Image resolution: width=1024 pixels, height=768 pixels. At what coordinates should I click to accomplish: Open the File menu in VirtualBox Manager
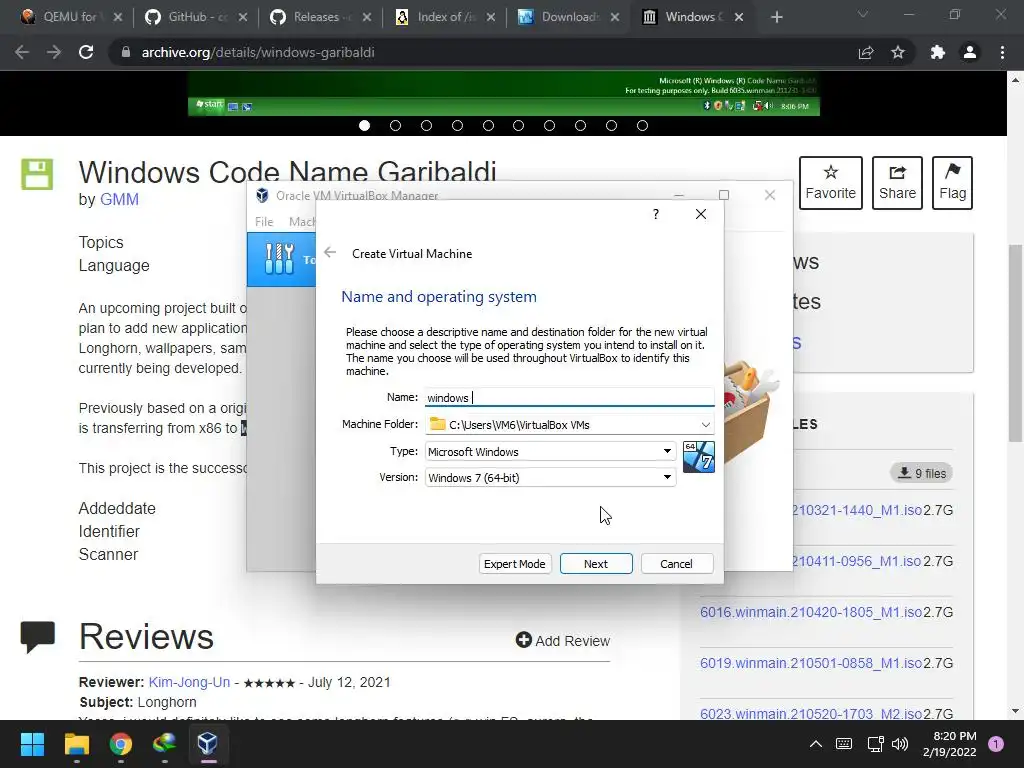coord(264,222)
